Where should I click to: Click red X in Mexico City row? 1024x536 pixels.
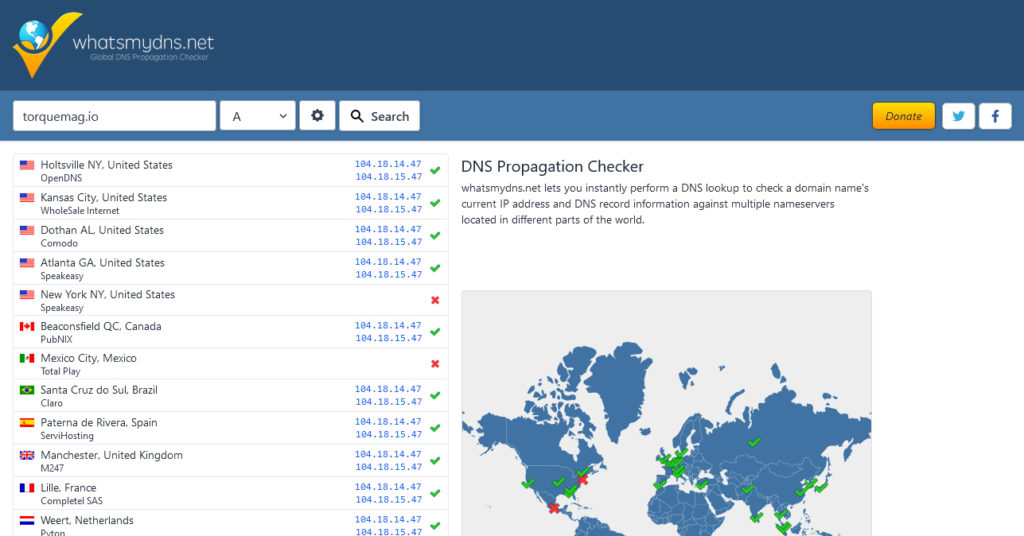[x=435, y=364]
